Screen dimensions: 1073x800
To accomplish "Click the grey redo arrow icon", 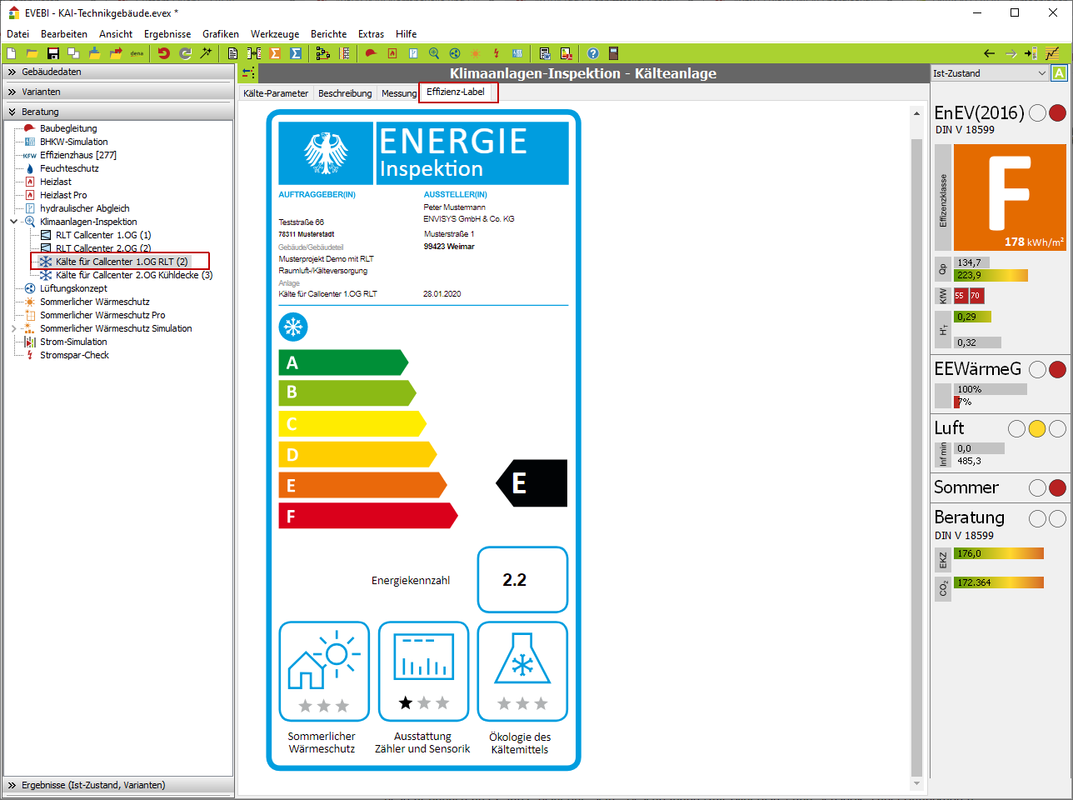I will [x=185, y=53].
